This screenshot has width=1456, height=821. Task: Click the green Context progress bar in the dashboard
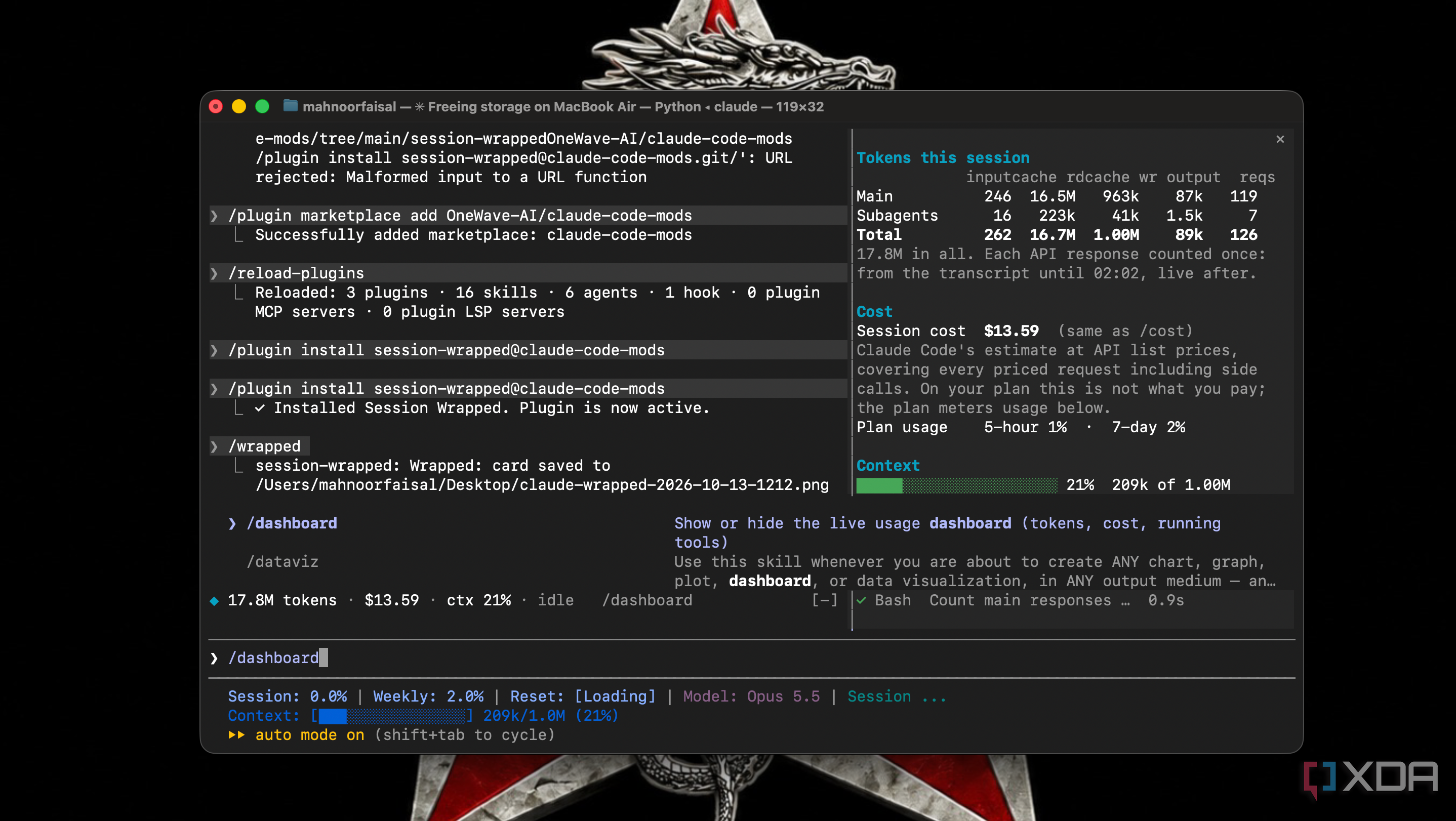coord(956,485)
